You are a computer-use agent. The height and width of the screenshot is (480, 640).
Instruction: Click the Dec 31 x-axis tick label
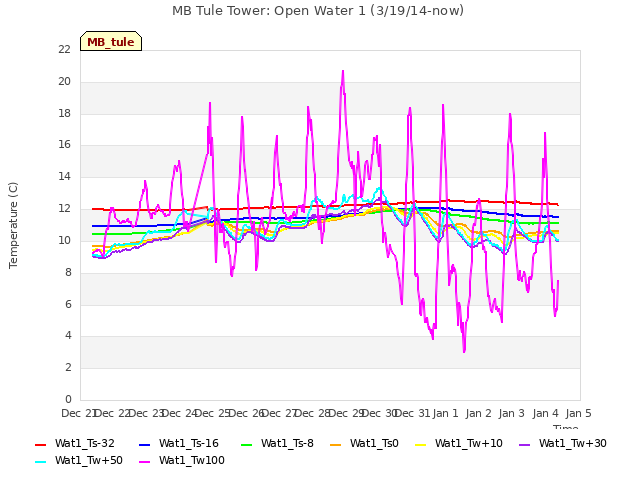pos(413,413)
